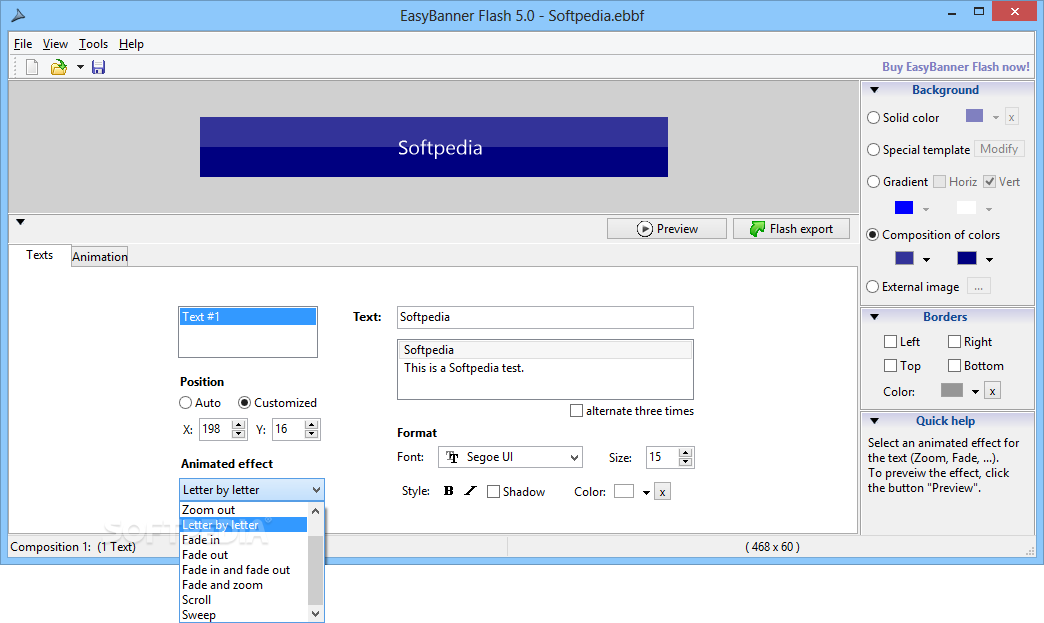Viewport: 1044px width, 623px height.
Task: Toggle Horiz gradient checkbox
Action: point(939,182)
